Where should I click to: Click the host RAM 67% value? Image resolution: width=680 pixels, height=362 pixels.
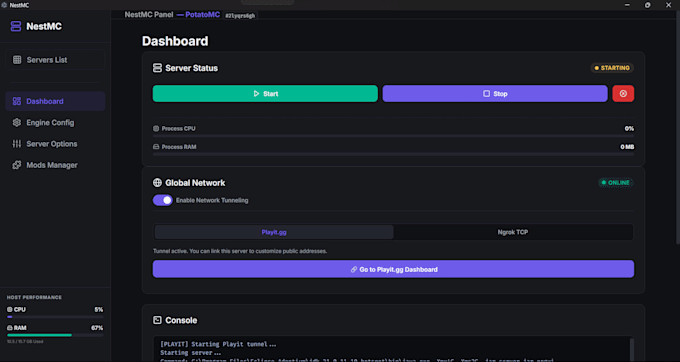pyautogui.click(x=97, y=328)
